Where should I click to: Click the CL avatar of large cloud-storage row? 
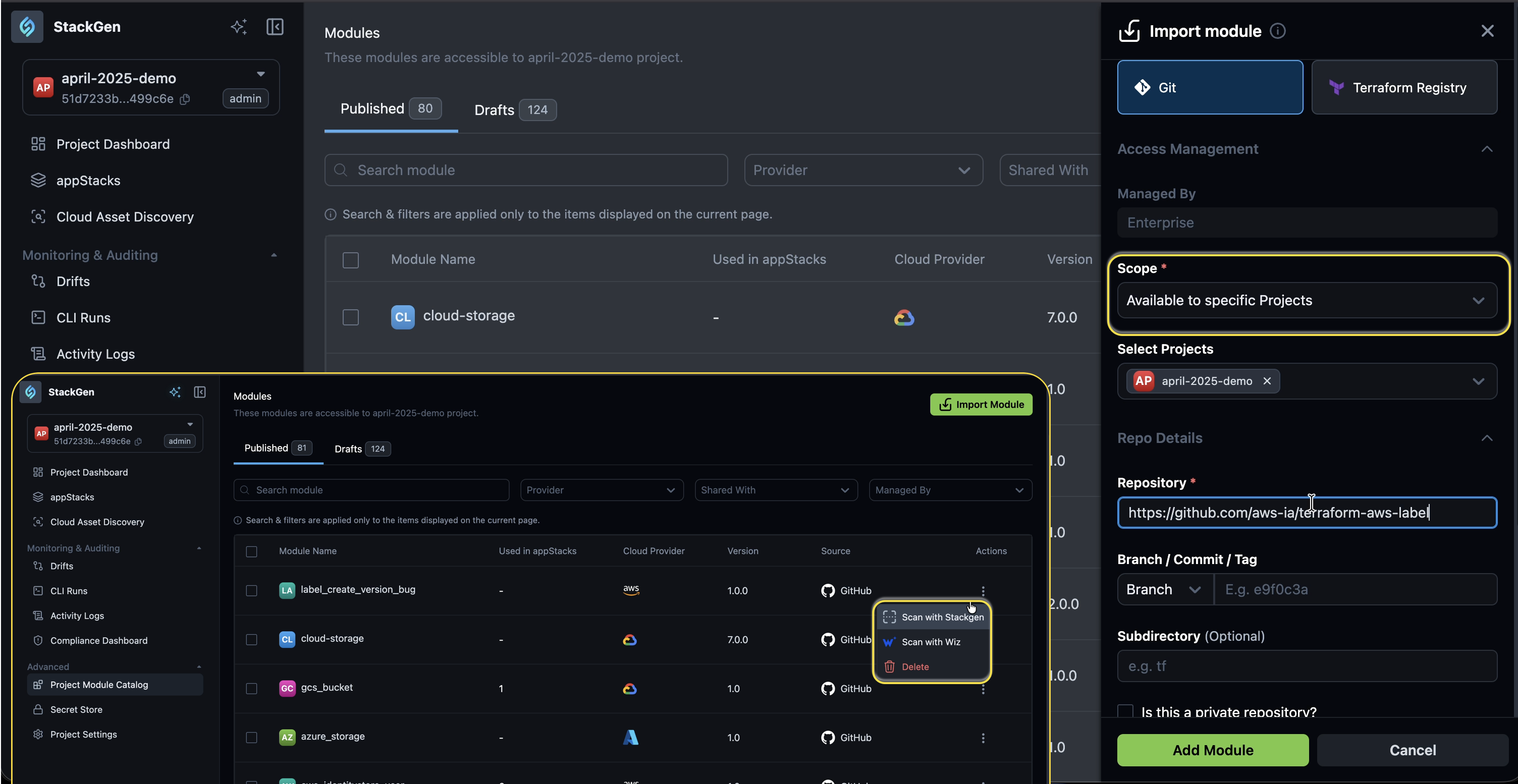point(403,317)
